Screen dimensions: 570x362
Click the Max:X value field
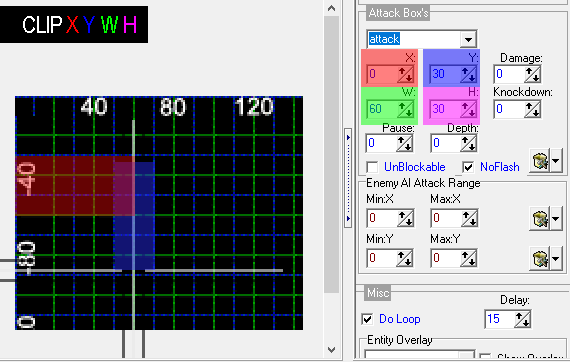tap(446, 218)
